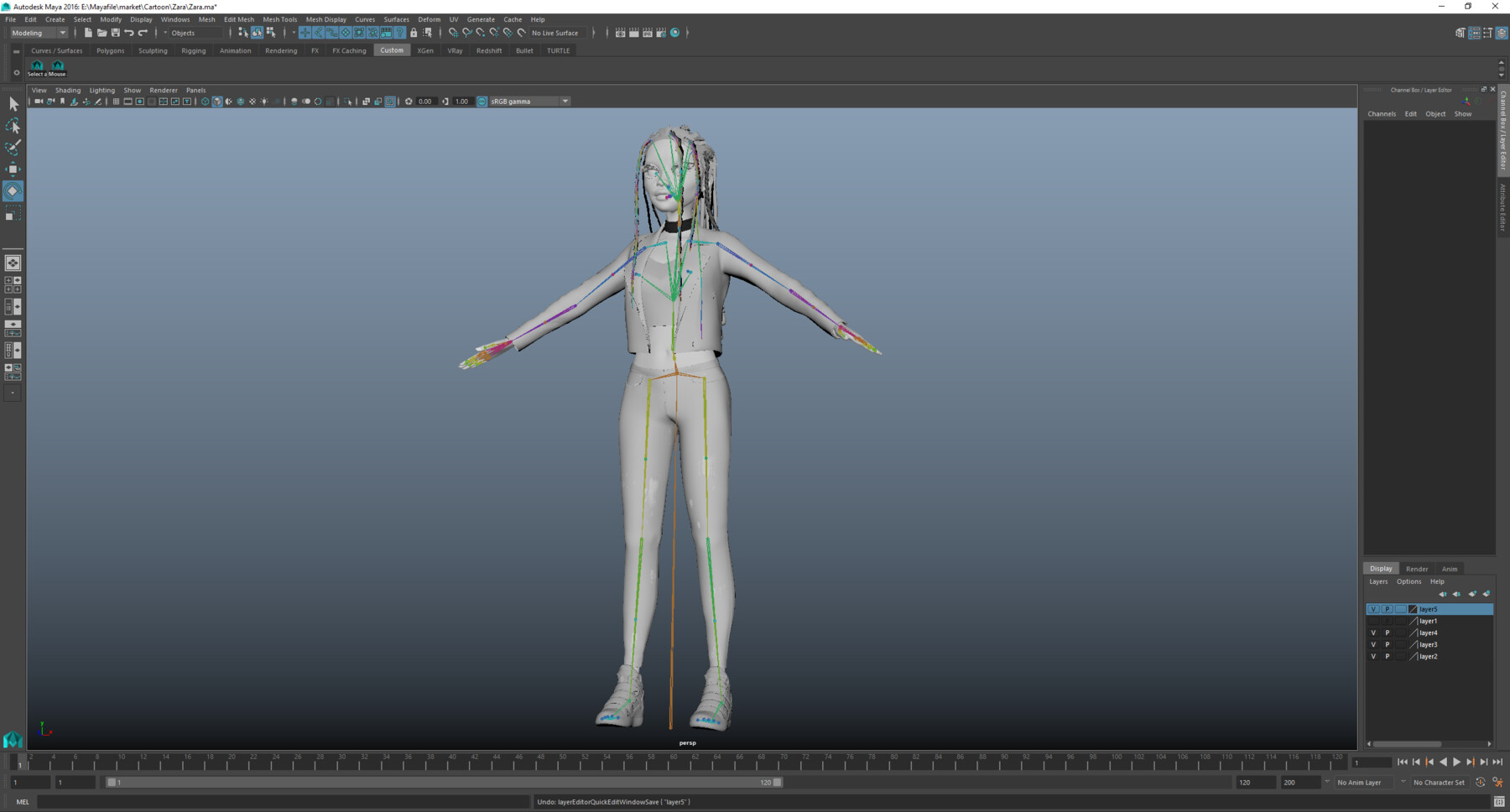Open render settings icon

[x=661, y=33]
